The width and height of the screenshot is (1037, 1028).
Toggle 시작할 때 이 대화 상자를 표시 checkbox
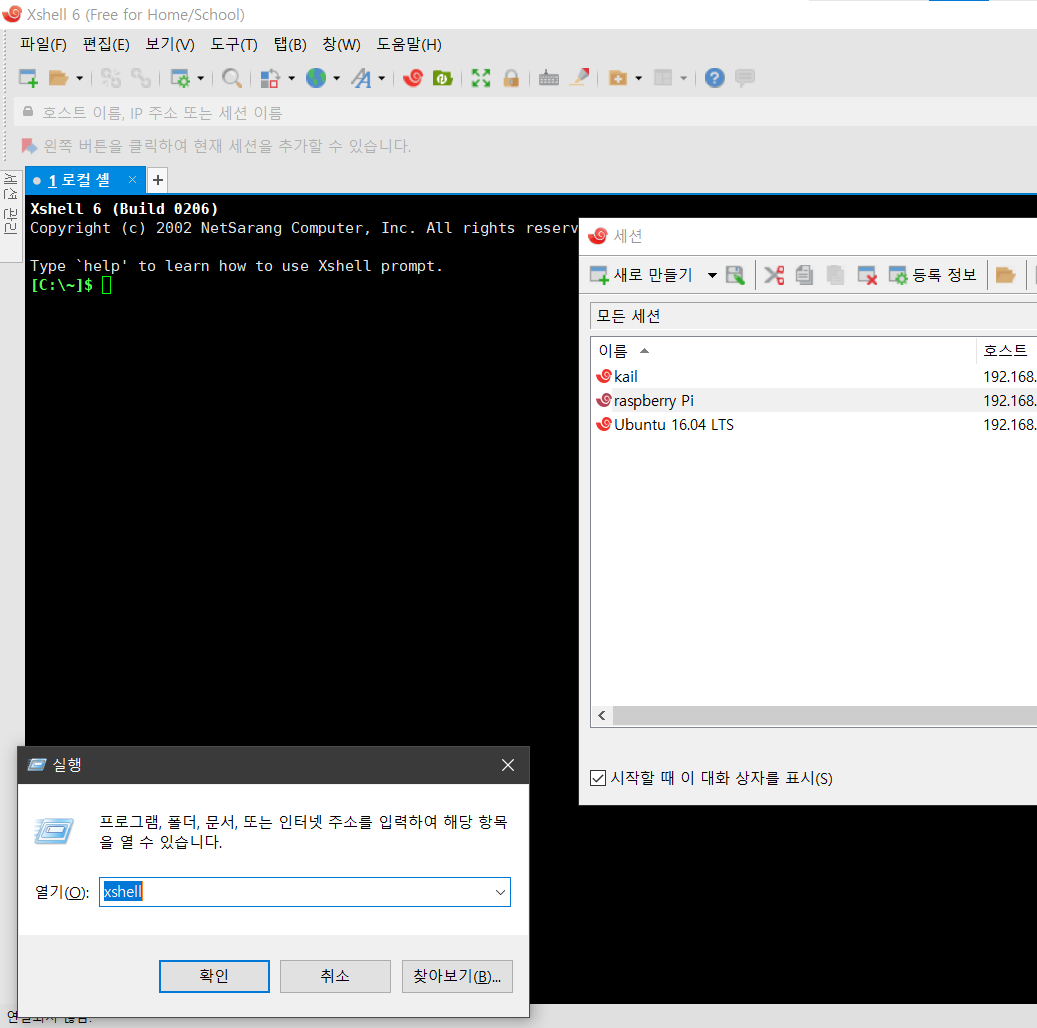click(598, 778)
